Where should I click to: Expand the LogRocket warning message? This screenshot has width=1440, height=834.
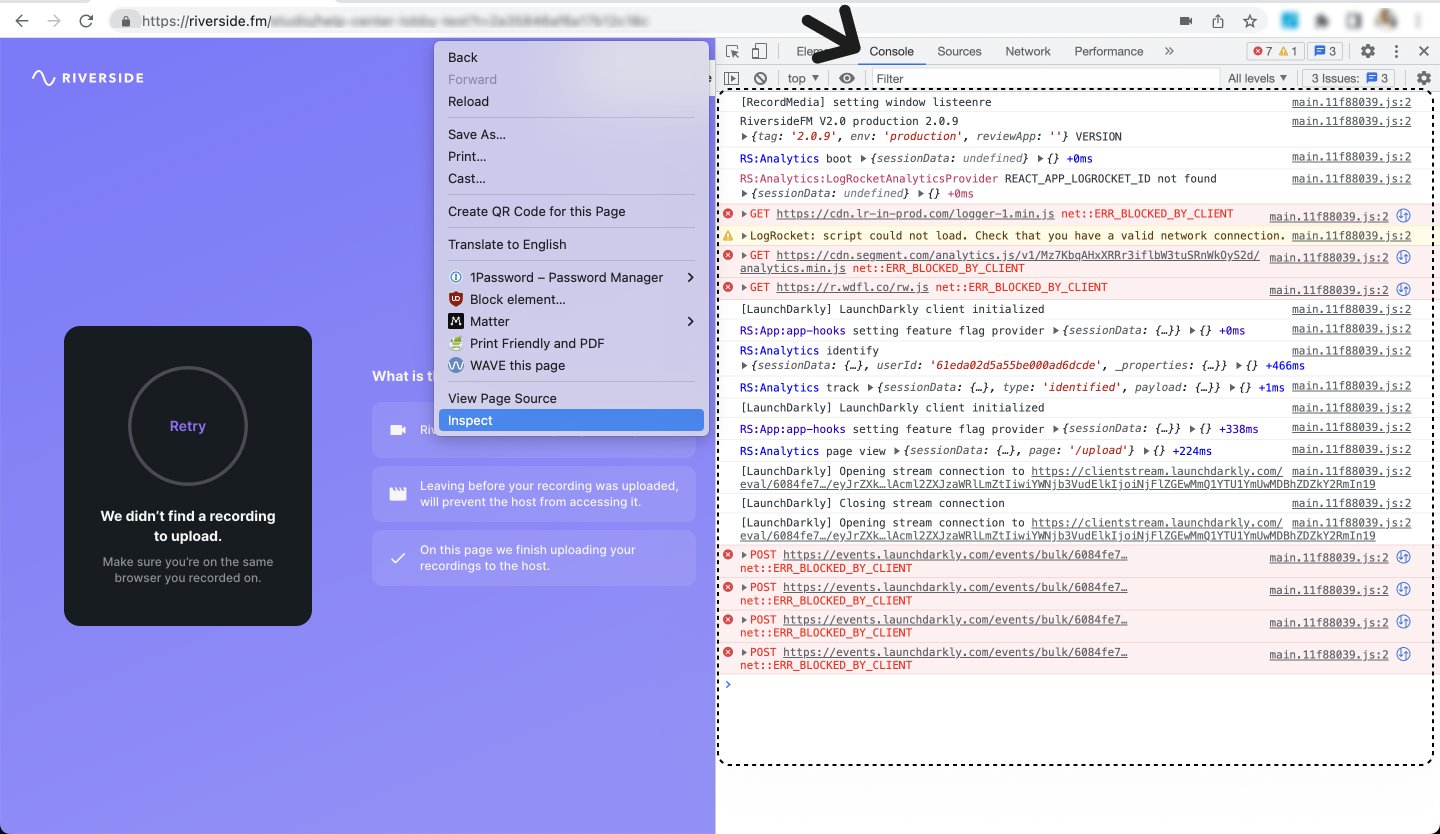coord(744,236)
